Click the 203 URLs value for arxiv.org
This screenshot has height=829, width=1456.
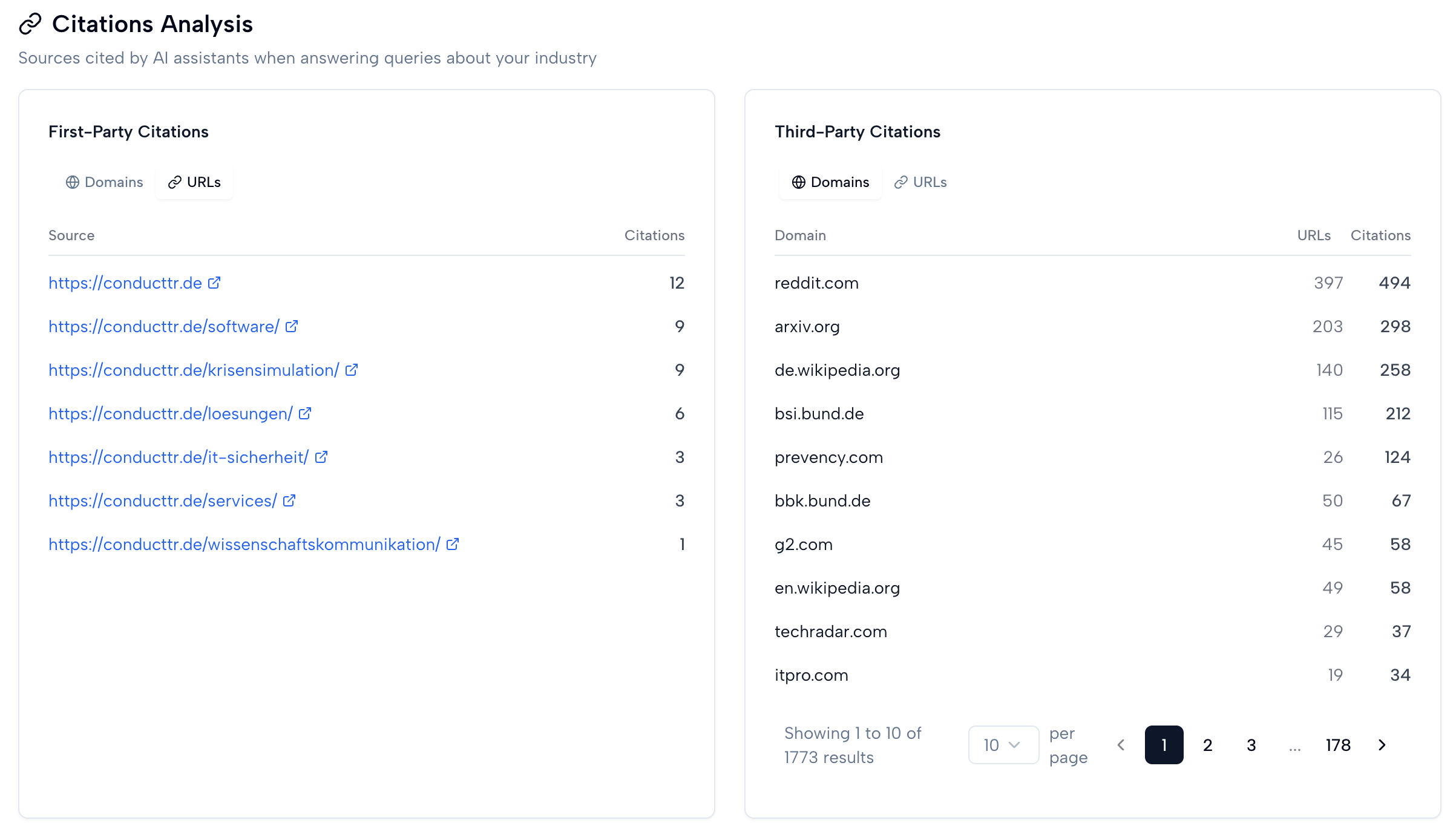[1328, 326]
